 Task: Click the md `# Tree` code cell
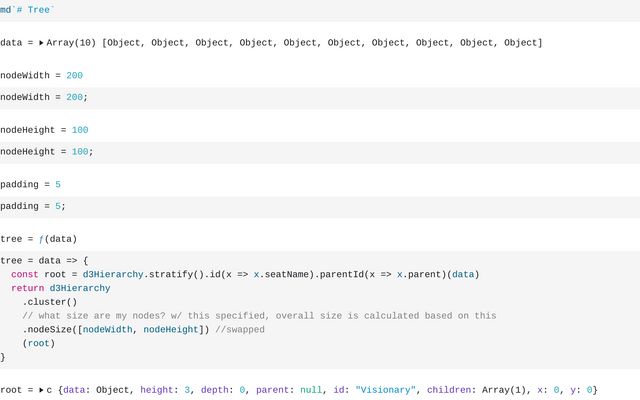click(28, 10)
